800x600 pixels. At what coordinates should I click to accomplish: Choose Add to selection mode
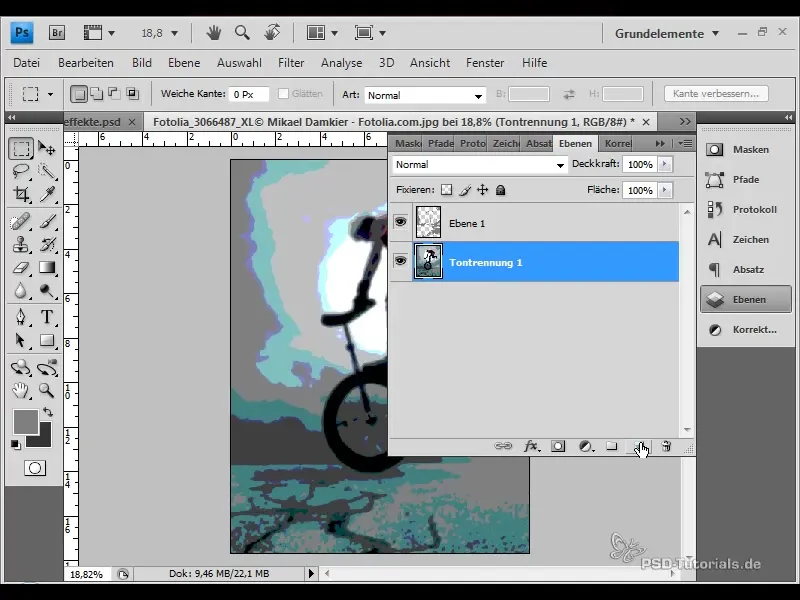[96, 94]
